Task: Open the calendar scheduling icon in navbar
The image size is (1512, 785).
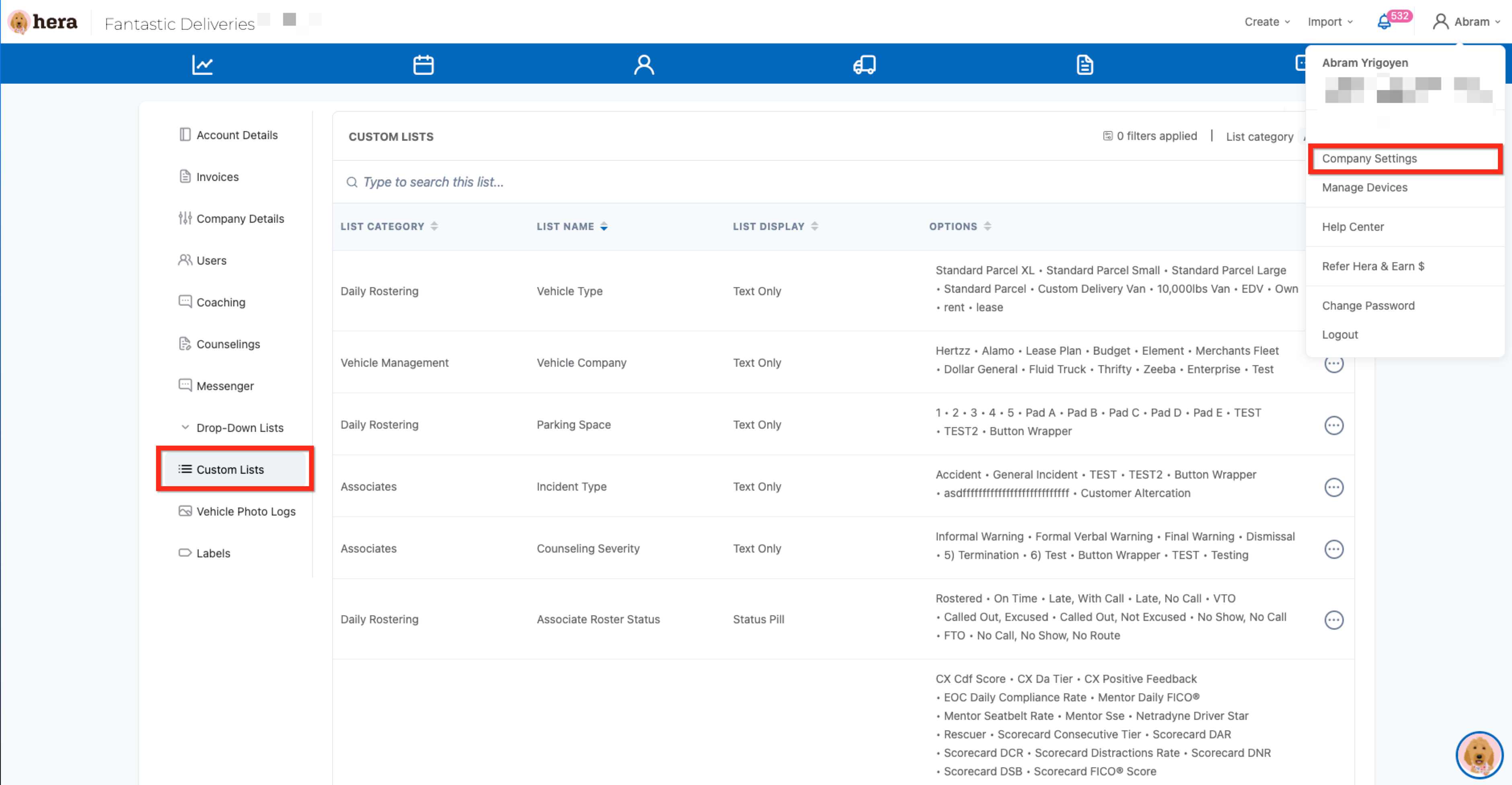Action: point(423,64)
